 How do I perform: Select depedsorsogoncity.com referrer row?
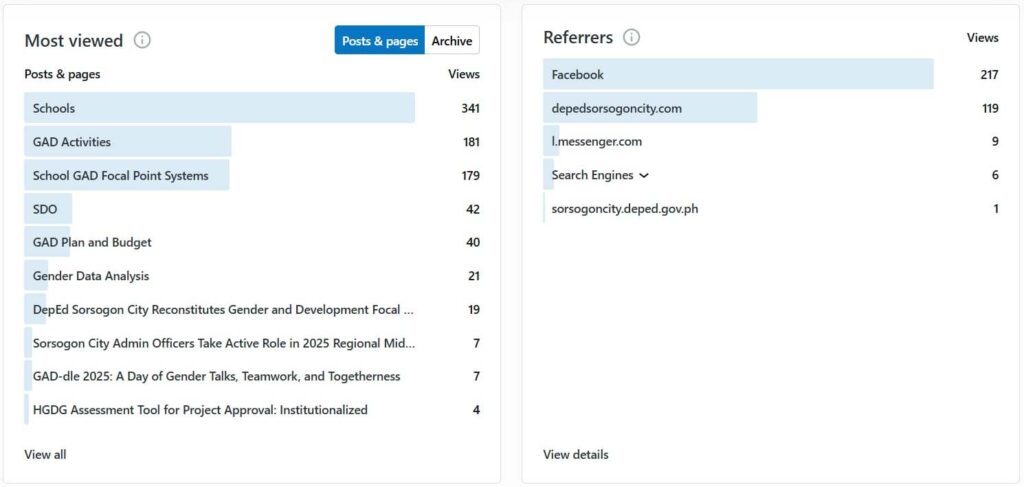tap(616, 108)
